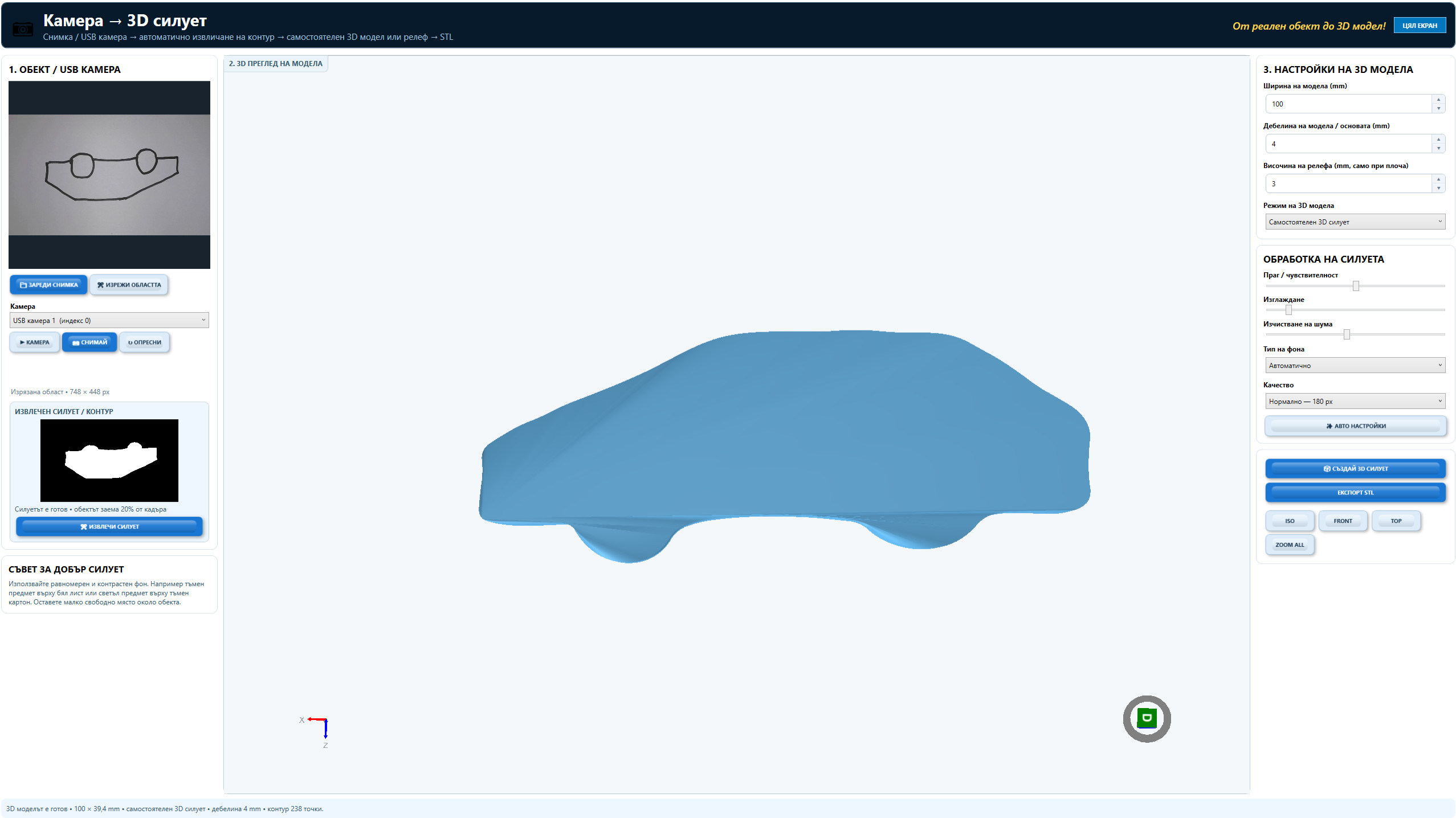The image size is (1456, 818).
Task: Switch to 3D ПРЕГЛЕД НА МОДЕЛА tab
Action: [276, 64]
